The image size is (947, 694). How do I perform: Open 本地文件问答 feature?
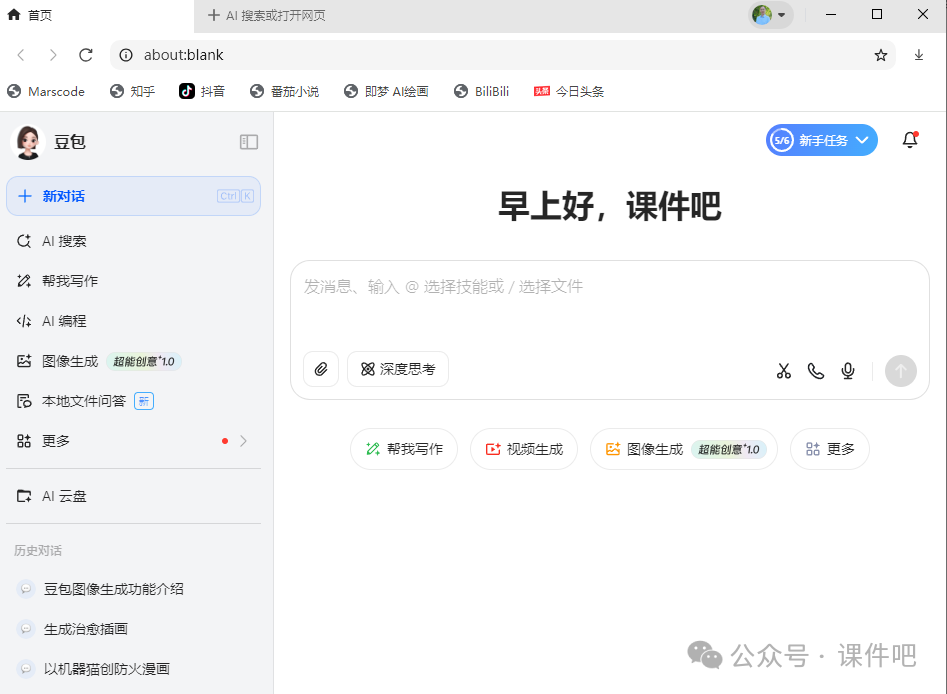[x=77, y=400]
